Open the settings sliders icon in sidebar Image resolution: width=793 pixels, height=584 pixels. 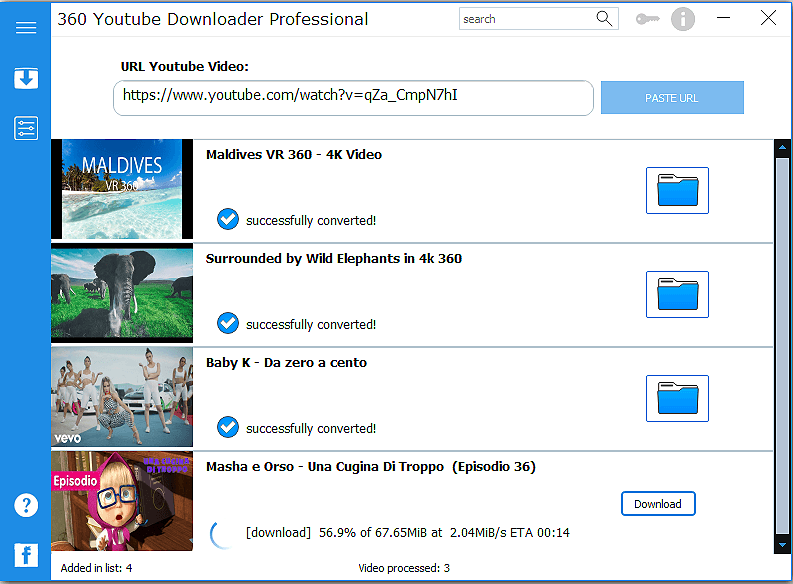[26, 128]
